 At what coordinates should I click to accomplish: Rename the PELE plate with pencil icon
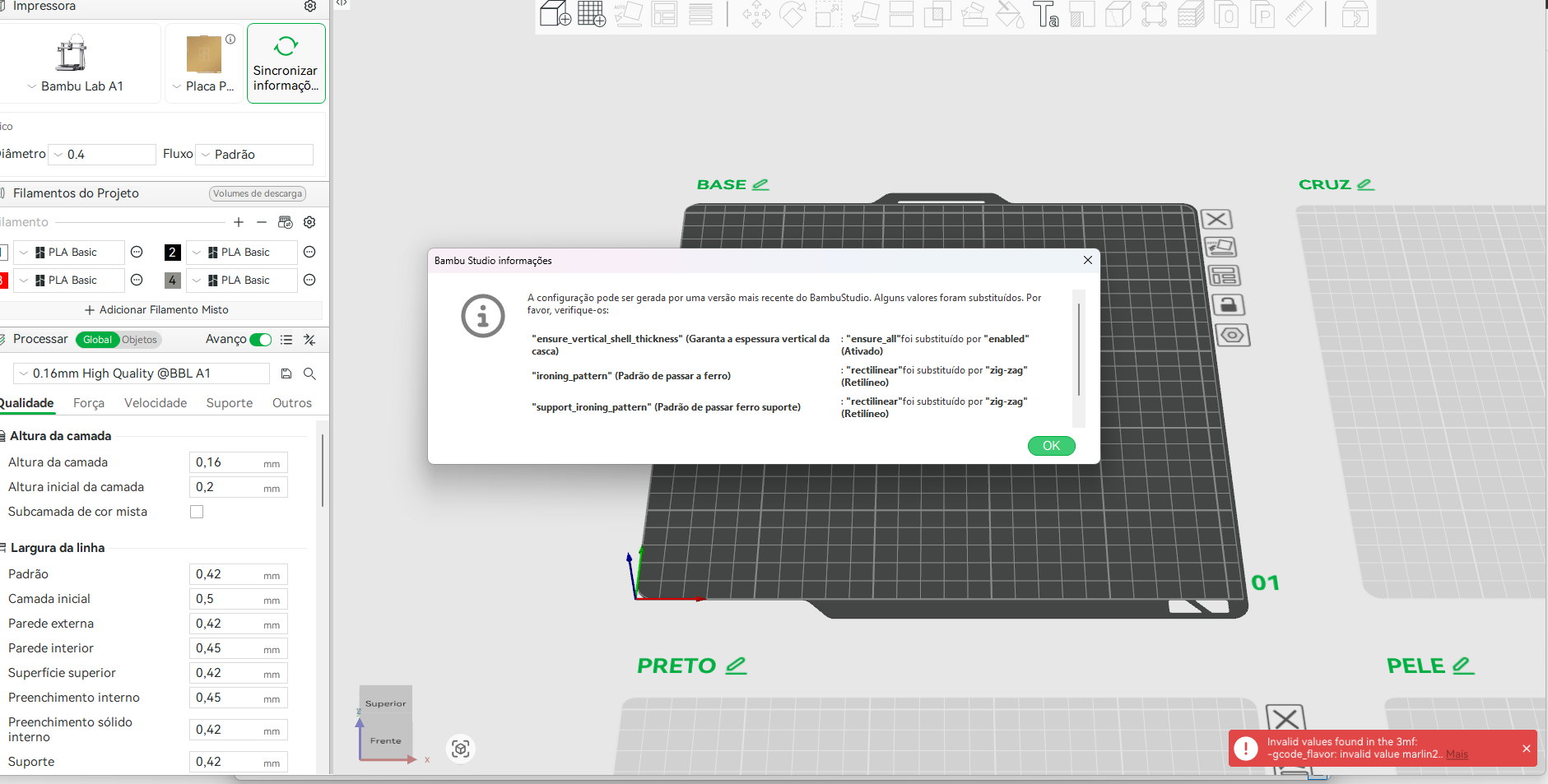1462,665
